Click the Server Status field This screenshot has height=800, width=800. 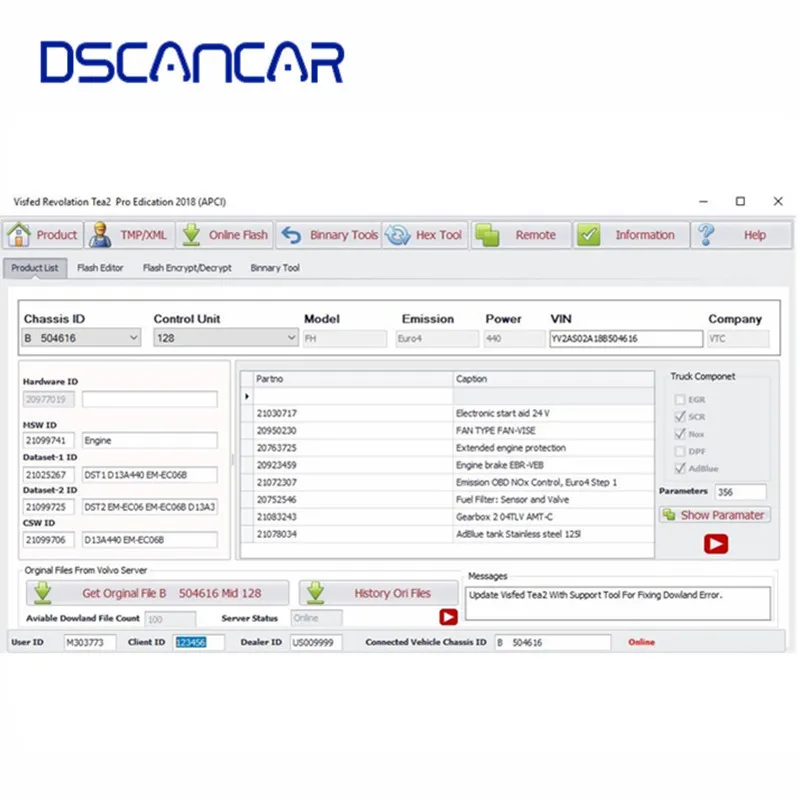[x=316, y=618]
